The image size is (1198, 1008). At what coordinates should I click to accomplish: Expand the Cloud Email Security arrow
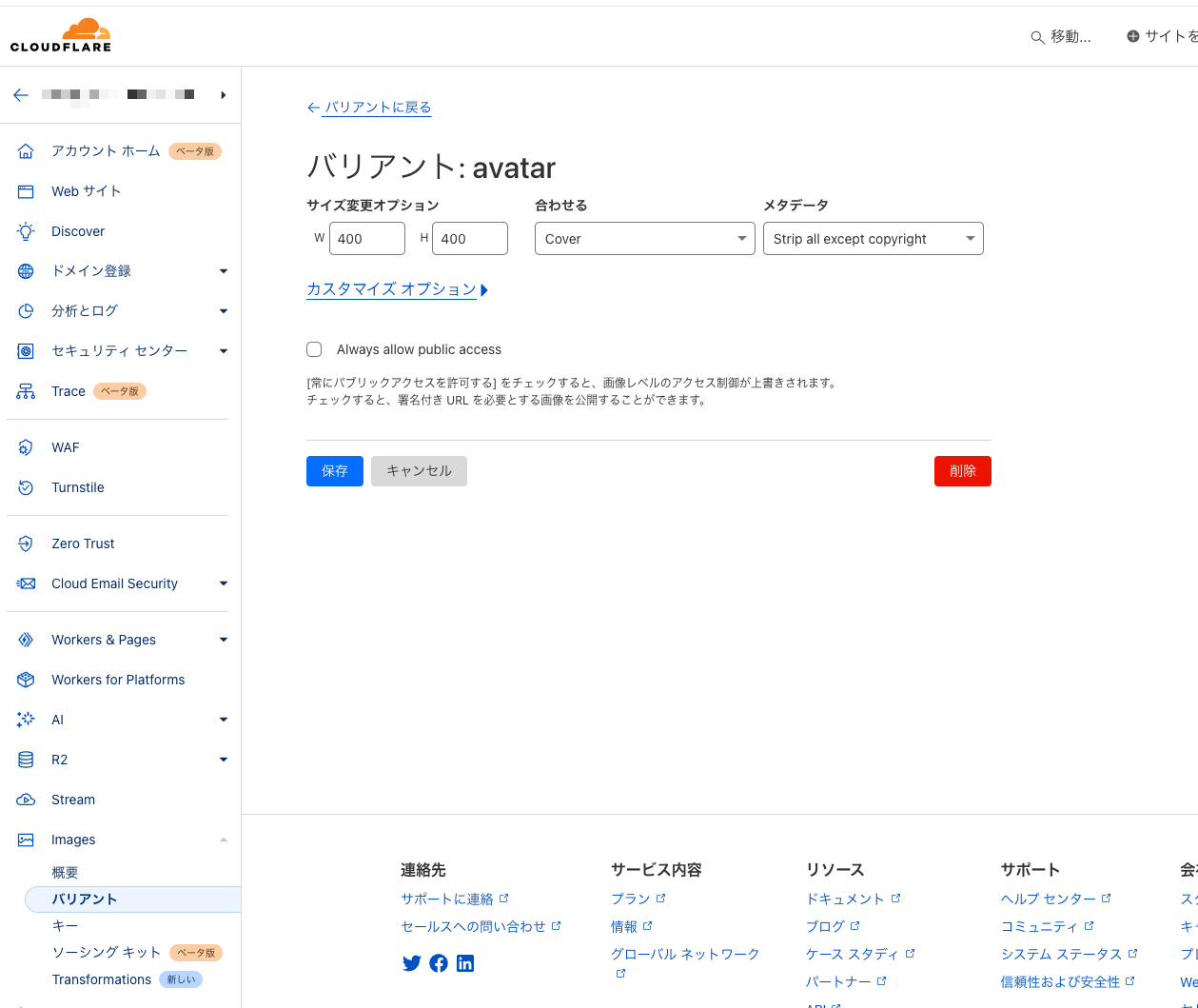(224, 583)
